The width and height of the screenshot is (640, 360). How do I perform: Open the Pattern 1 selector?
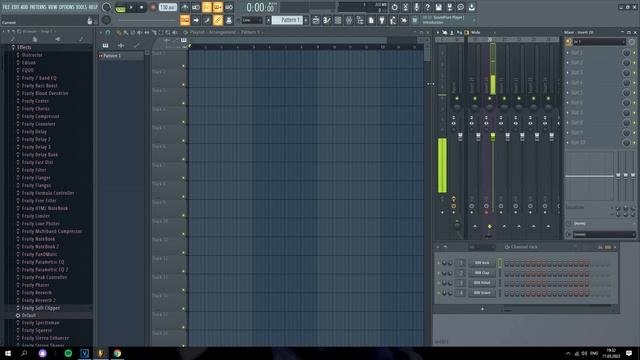pos(287,20)
